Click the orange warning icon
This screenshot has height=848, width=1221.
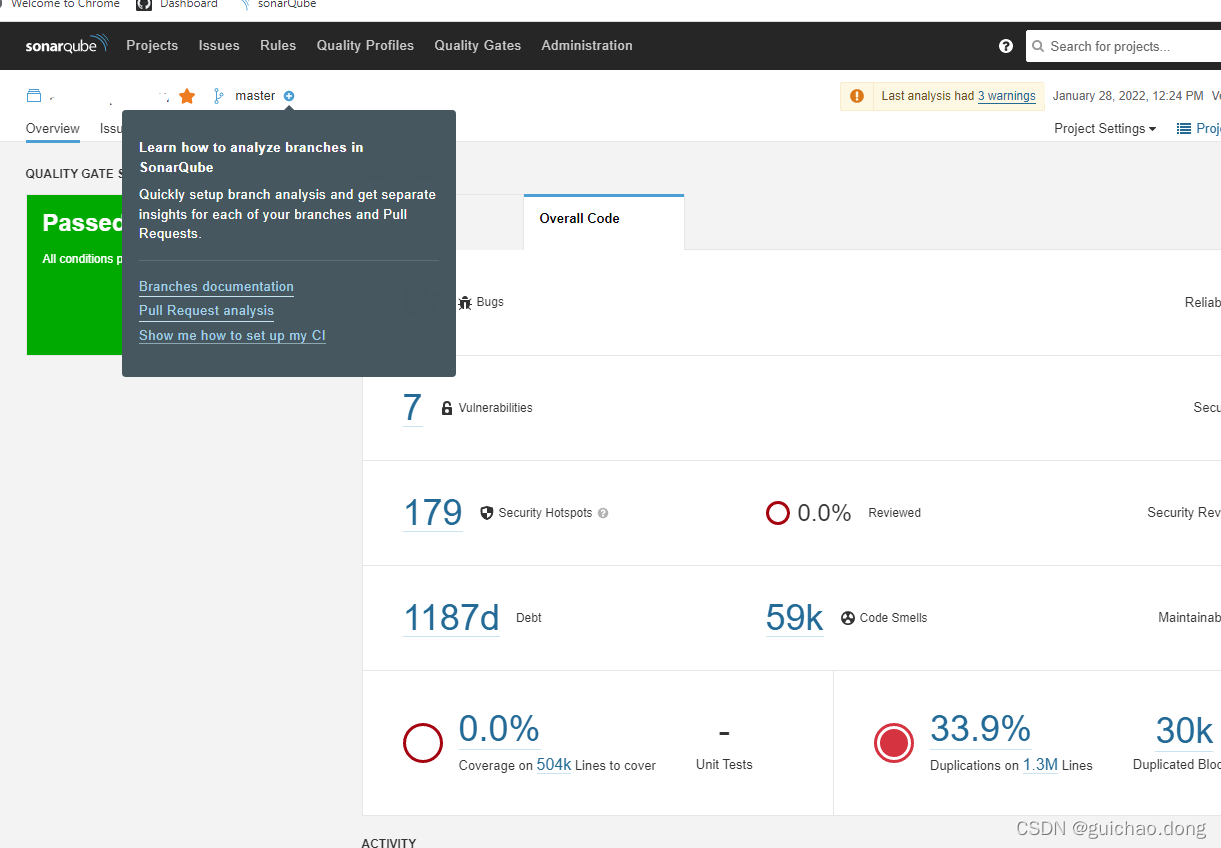pyautogui.click(x=857, y=96)
